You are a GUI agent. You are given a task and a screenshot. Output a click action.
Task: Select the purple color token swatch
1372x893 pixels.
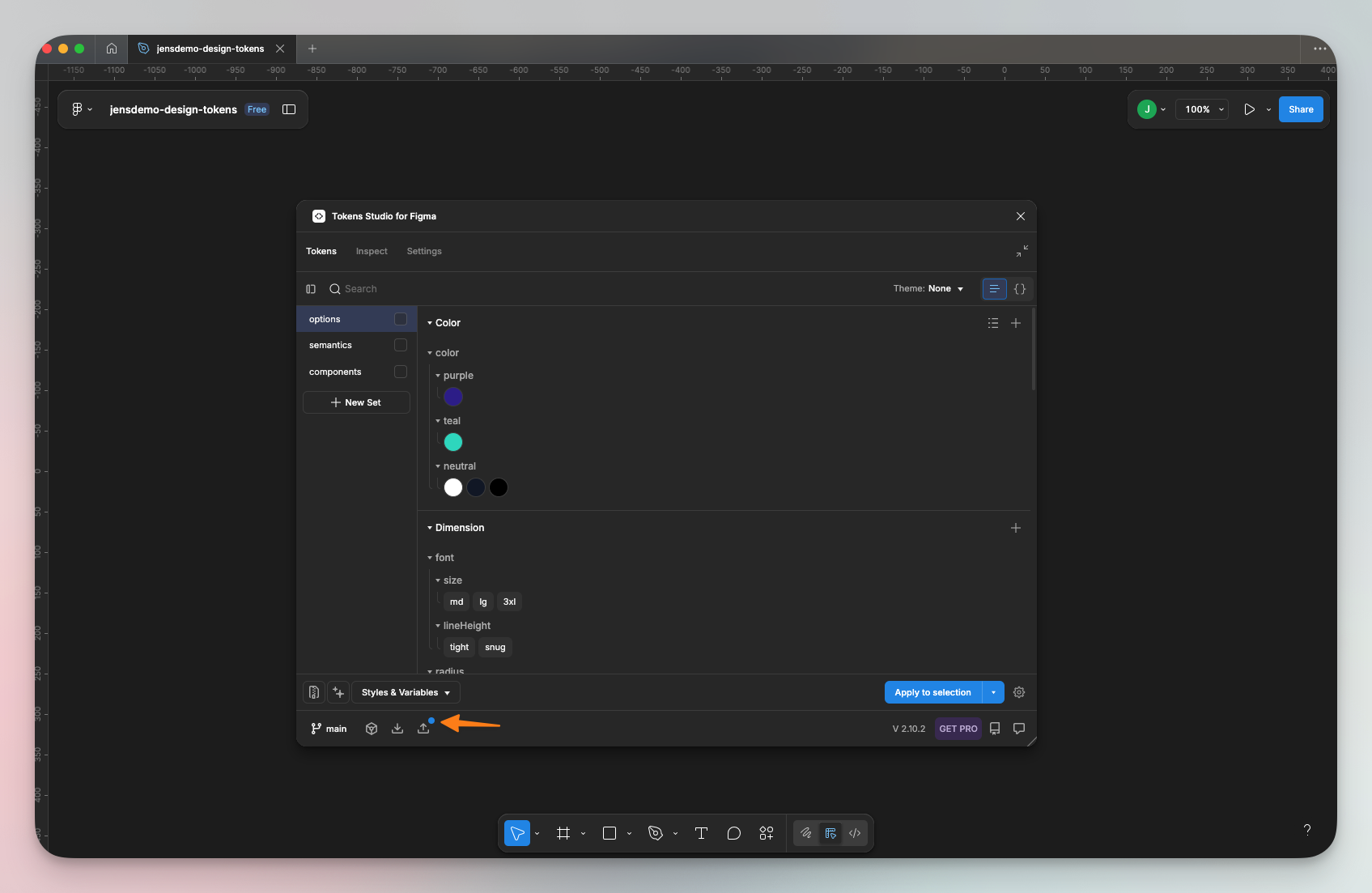click(453, 397)
